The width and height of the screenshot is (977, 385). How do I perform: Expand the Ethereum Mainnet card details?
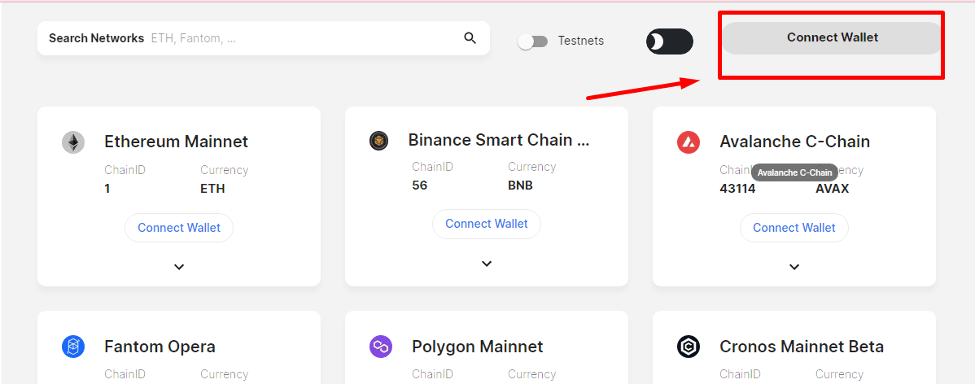pos(179,267)
